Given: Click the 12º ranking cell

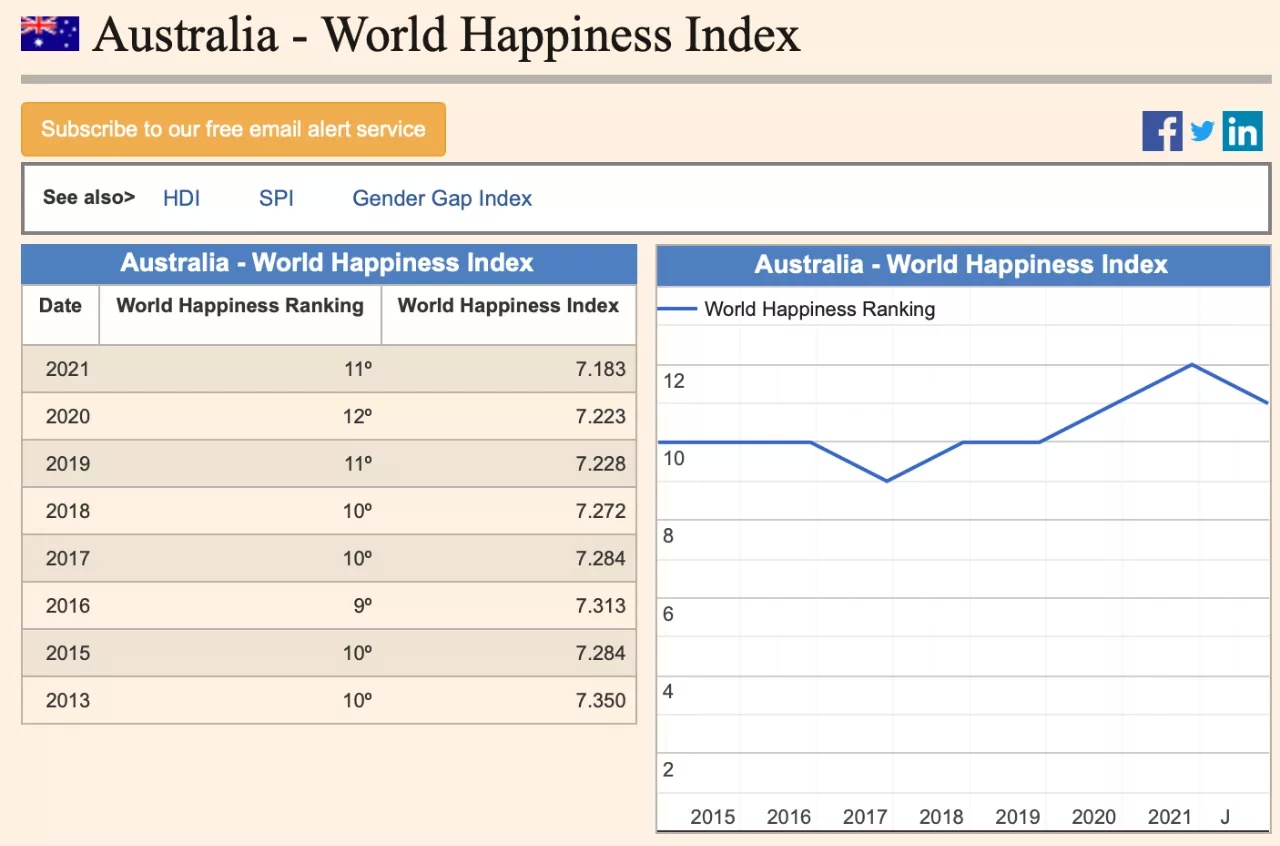Looking at the screenshot, I should coord(240,416).
